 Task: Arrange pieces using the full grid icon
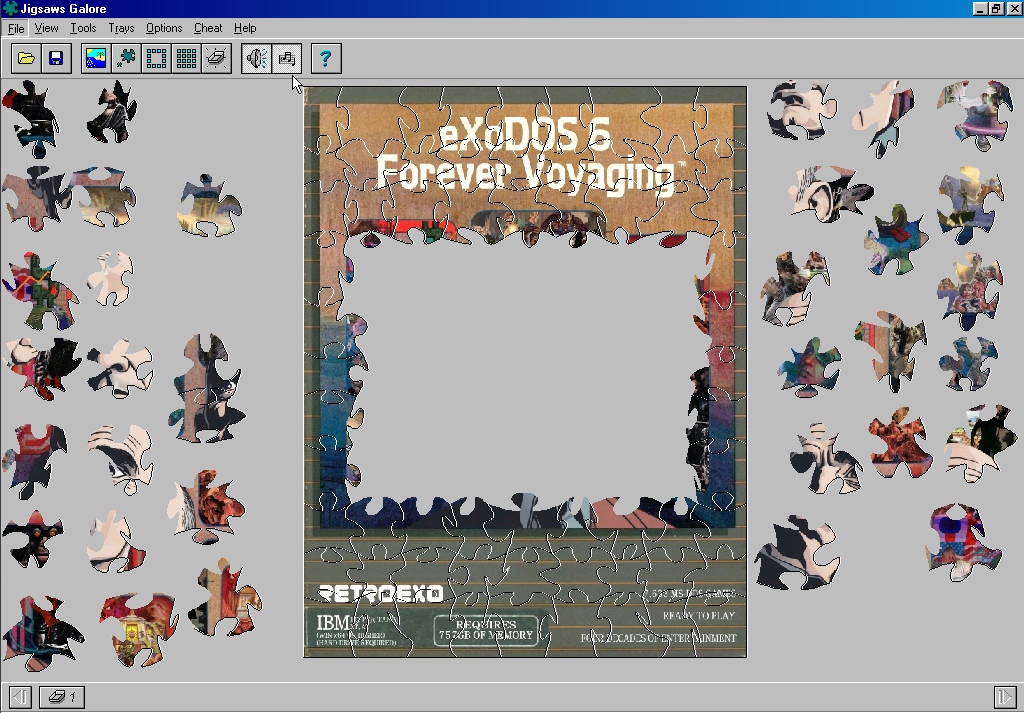pos(186,59)
